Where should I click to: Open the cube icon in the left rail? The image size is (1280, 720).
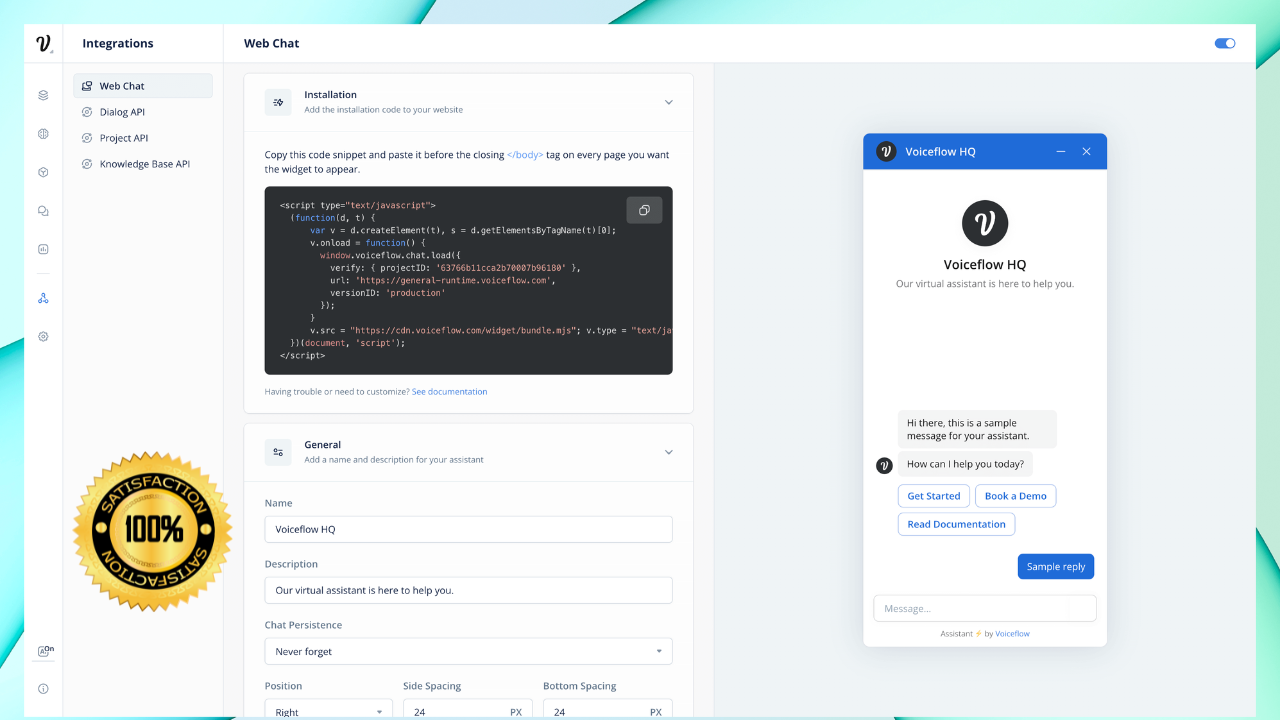(x=43, y=172)
